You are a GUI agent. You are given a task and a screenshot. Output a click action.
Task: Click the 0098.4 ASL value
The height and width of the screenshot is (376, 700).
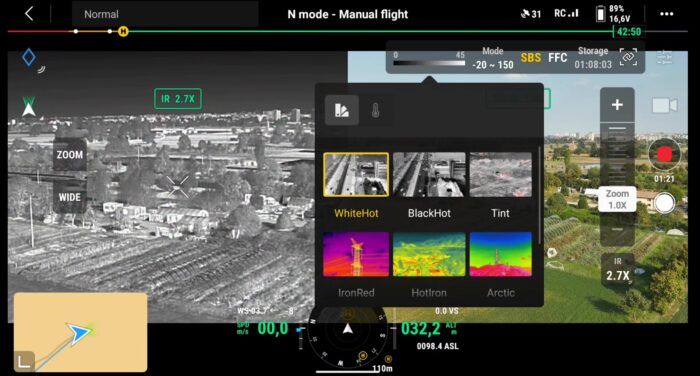[x=438, y=346]
